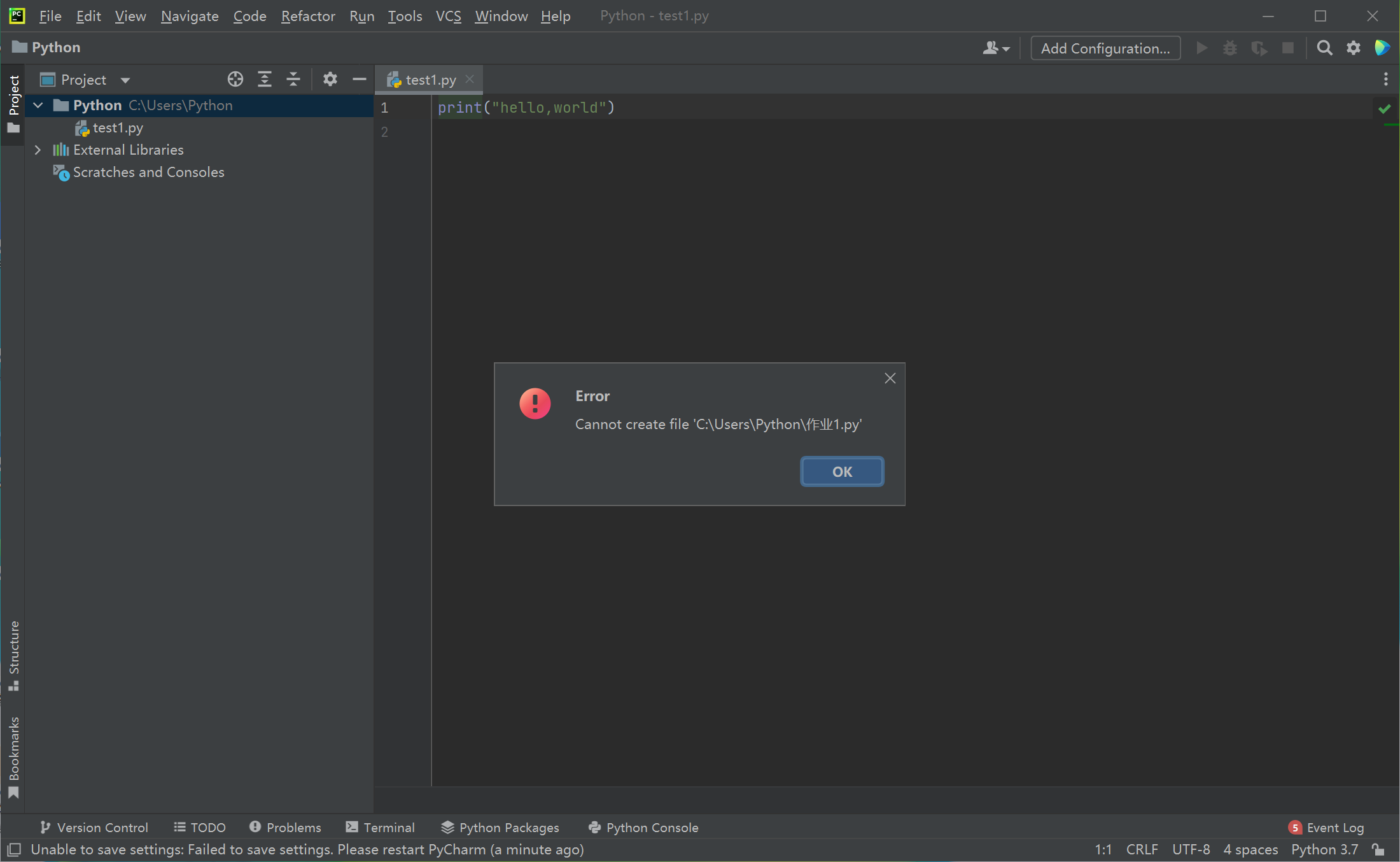Click the Stop square icon

coord(1287,48)
